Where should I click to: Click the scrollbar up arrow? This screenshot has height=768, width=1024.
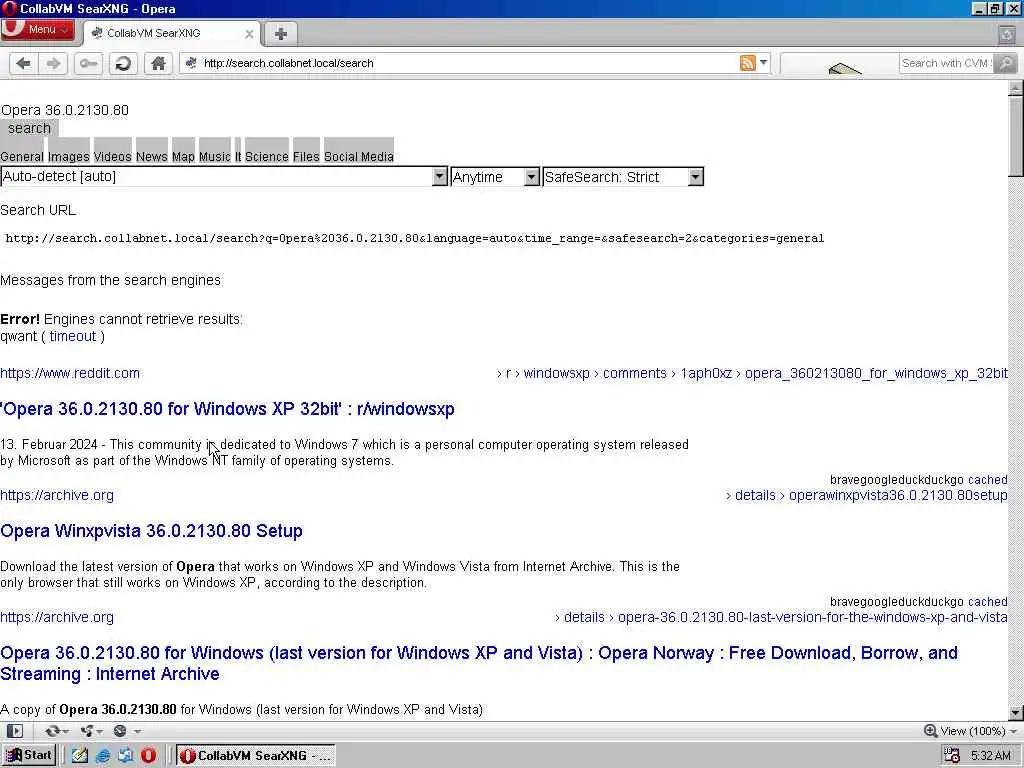click(1016, 88)
